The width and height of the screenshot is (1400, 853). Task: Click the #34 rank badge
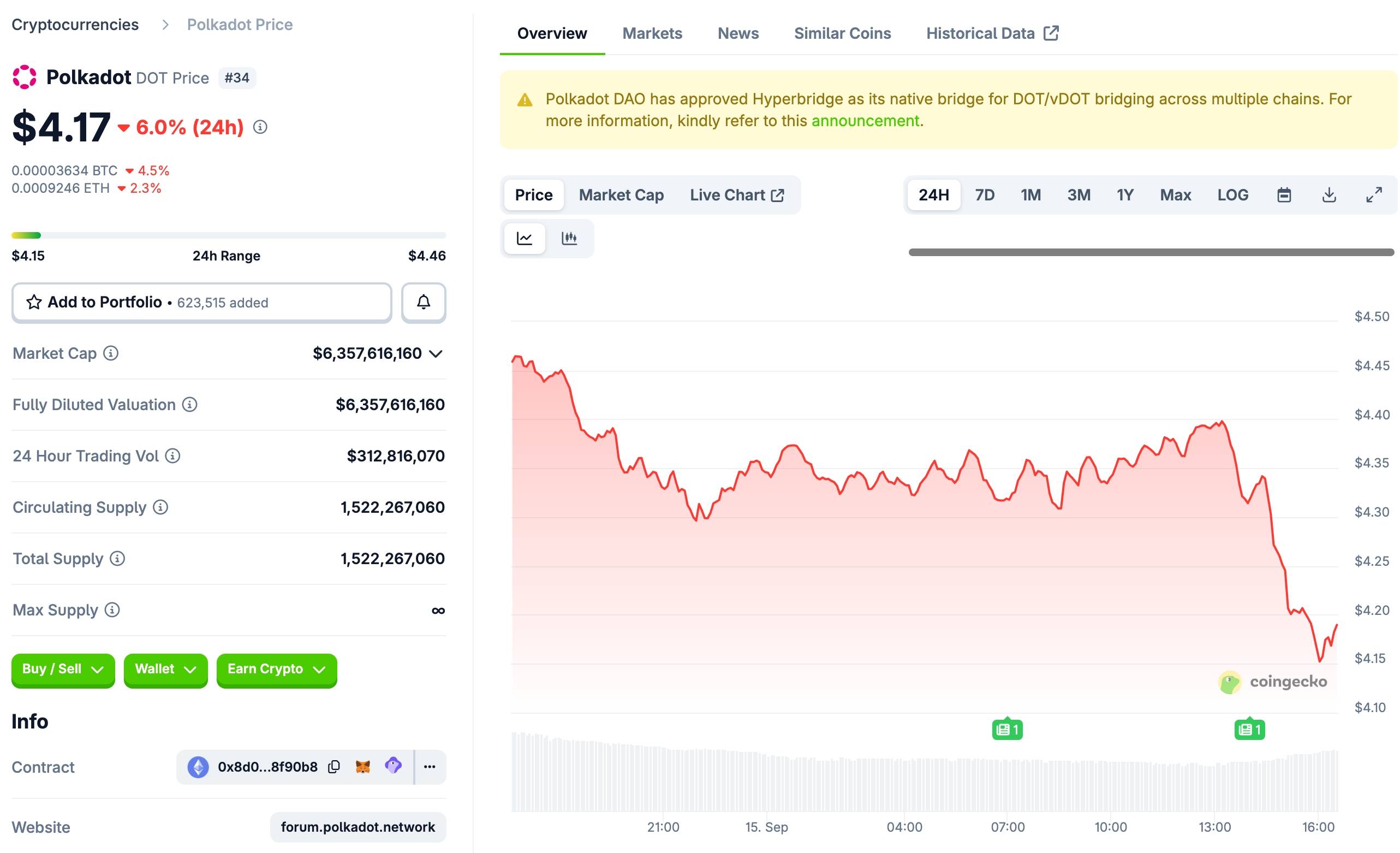(237, 78)
